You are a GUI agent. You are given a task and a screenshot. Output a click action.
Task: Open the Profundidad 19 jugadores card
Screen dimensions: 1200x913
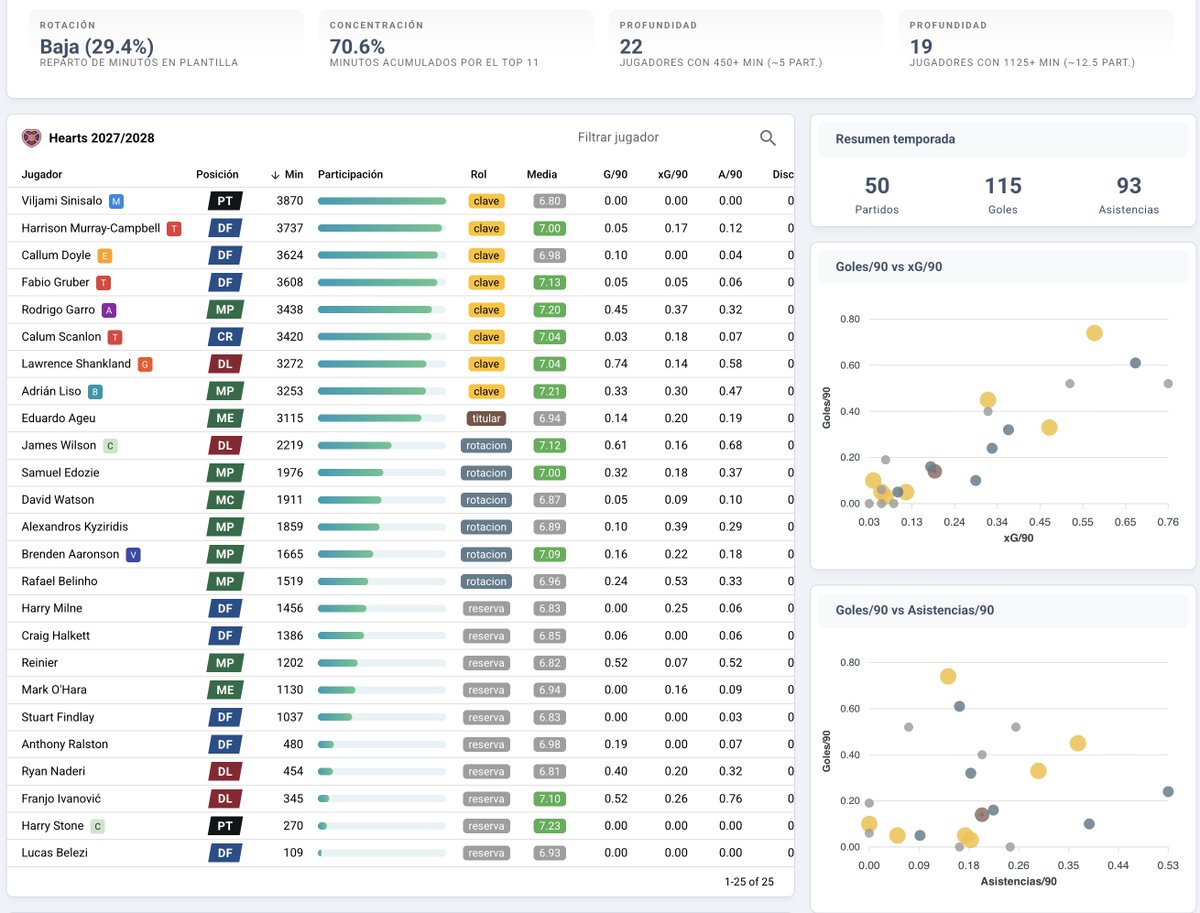(1036, 46)
